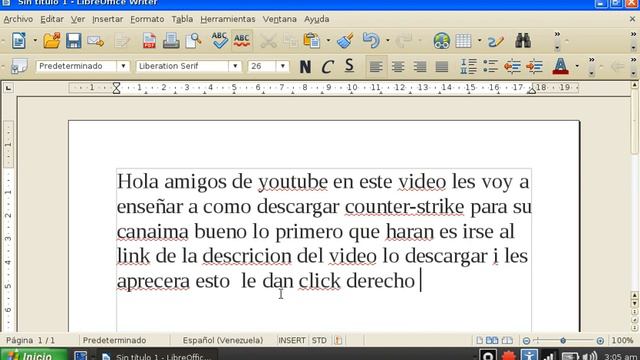The height and width of the screenshot is (360, 640).
Task: Open page preview with the magnifier page icon
Action: (x=193, y=41)
